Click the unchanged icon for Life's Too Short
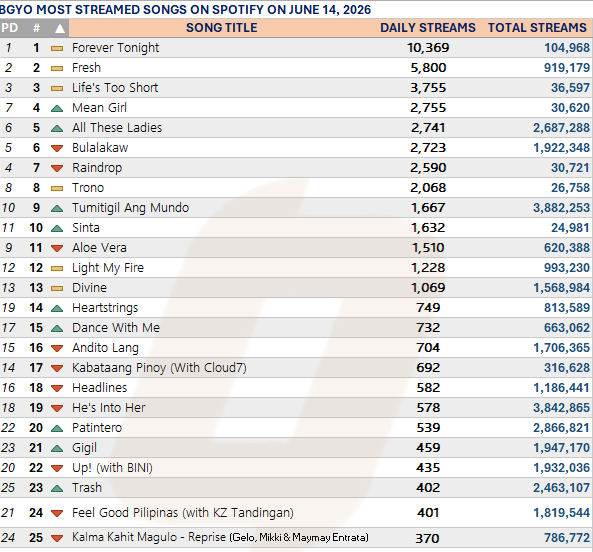Screen dimensions: 593x552 (57, 88)
